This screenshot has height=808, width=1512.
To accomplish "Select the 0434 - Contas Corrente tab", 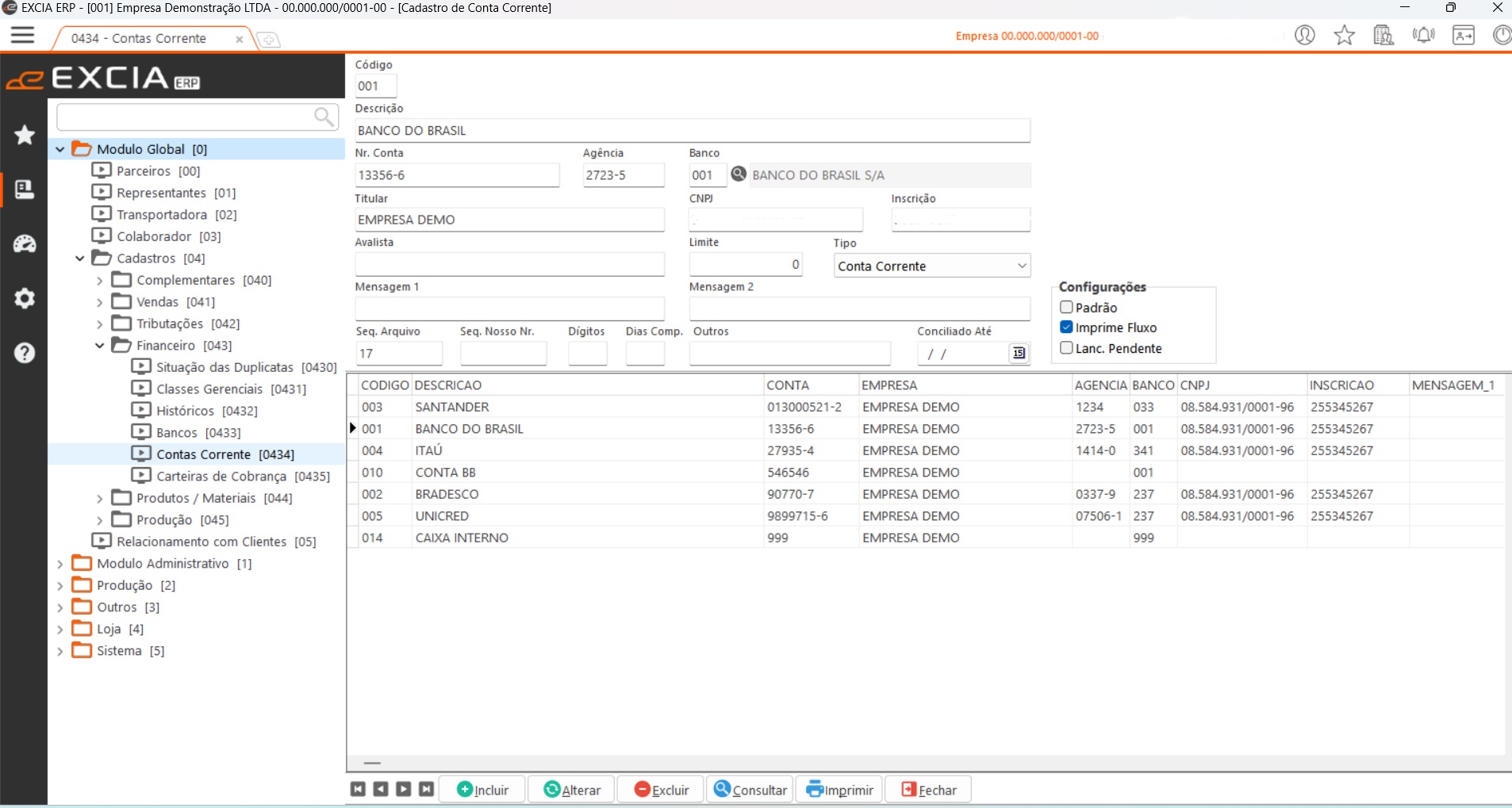I will click(x=139, y=39).
